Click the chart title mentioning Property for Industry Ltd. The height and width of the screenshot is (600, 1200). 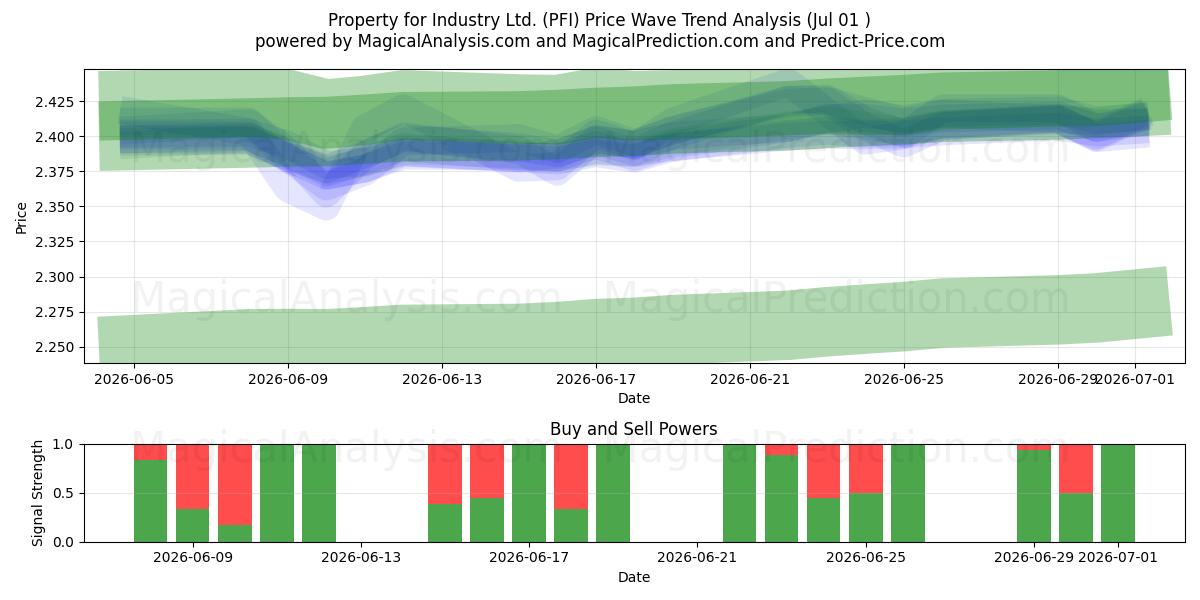pyautogui.click(x=600, y=20)
